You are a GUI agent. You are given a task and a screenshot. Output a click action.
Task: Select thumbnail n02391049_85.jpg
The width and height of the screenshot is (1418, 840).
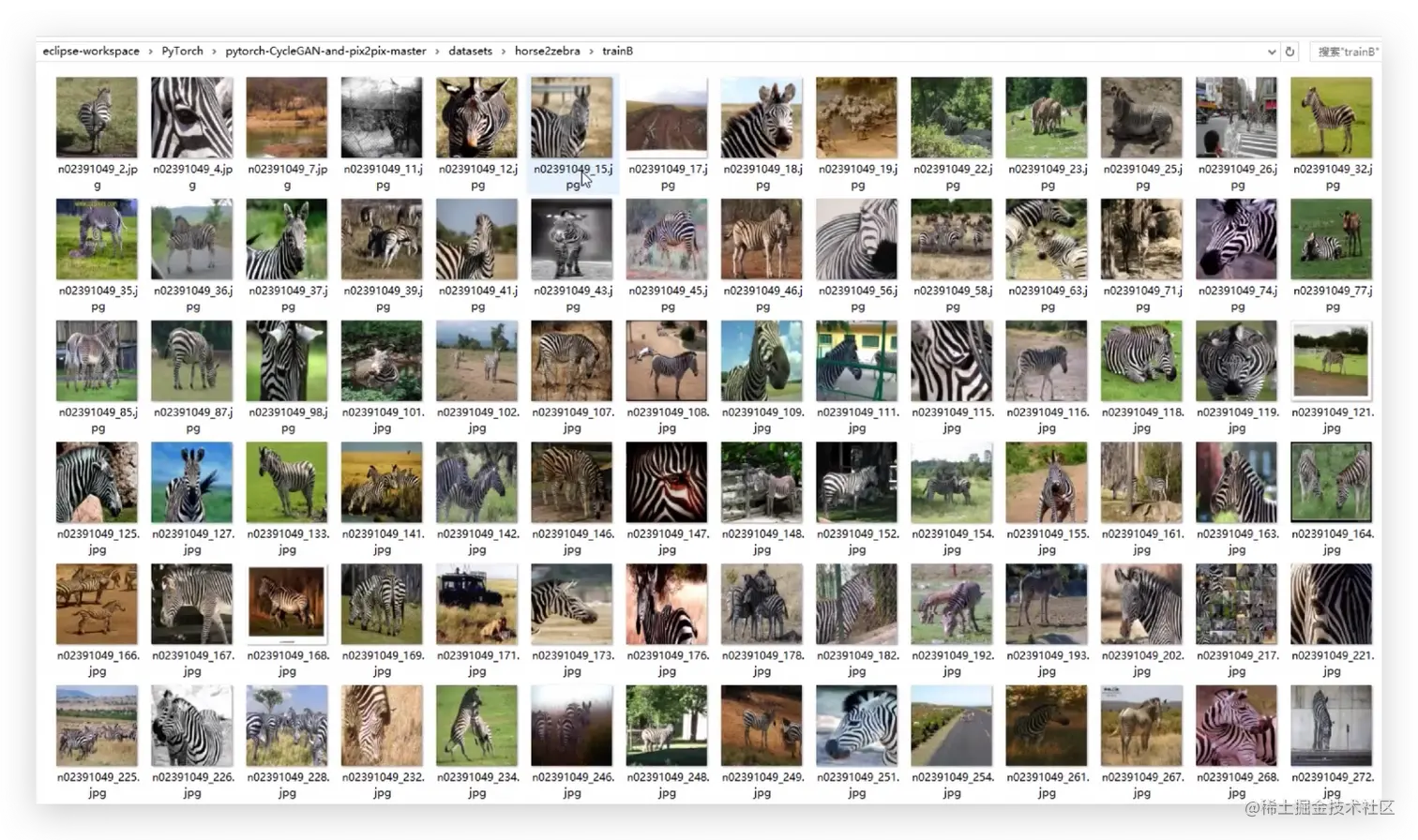(97, 361)
